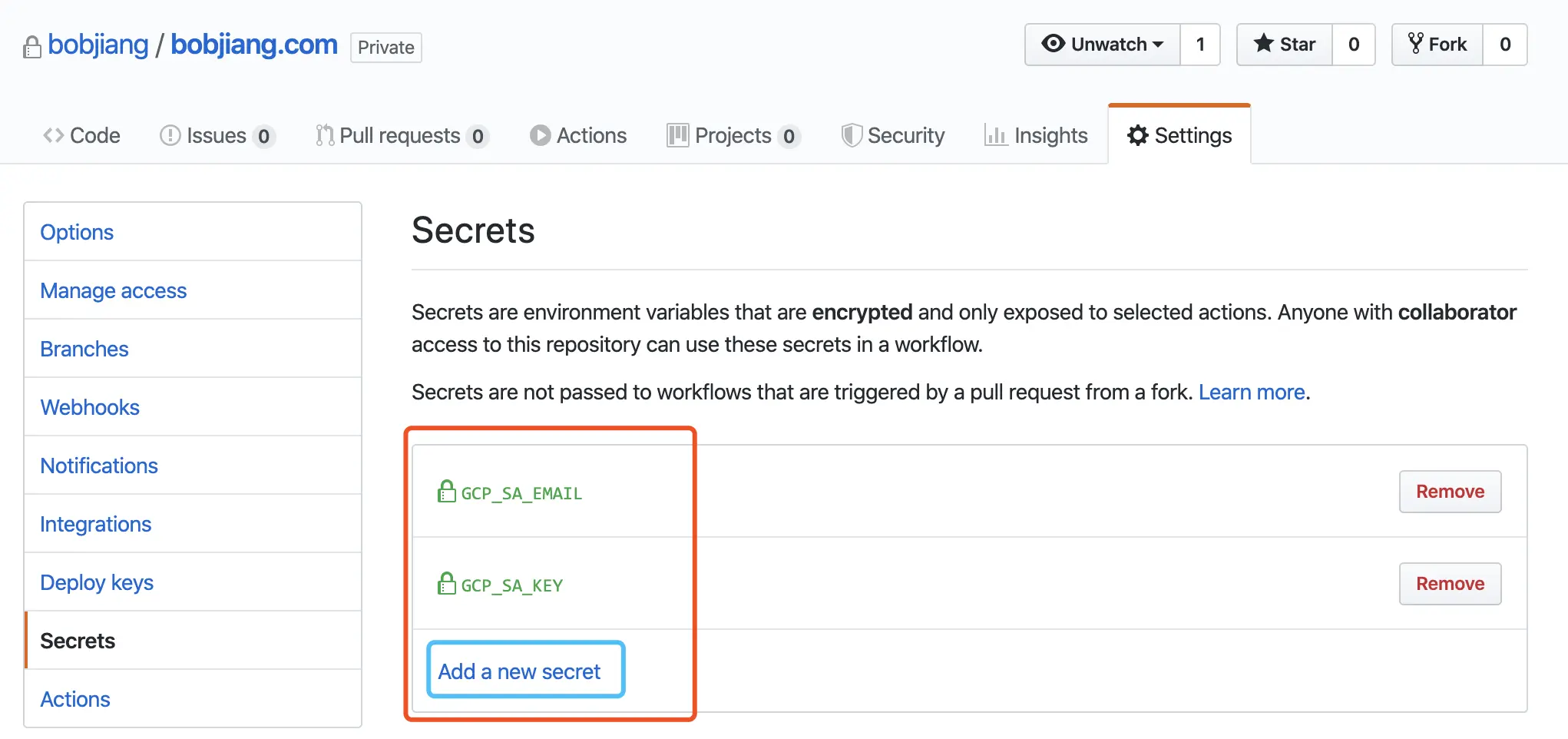Click the star icon to star the repository
Image resolution: width=1568 pixels, height=739 pixels.
[1263, 44]
